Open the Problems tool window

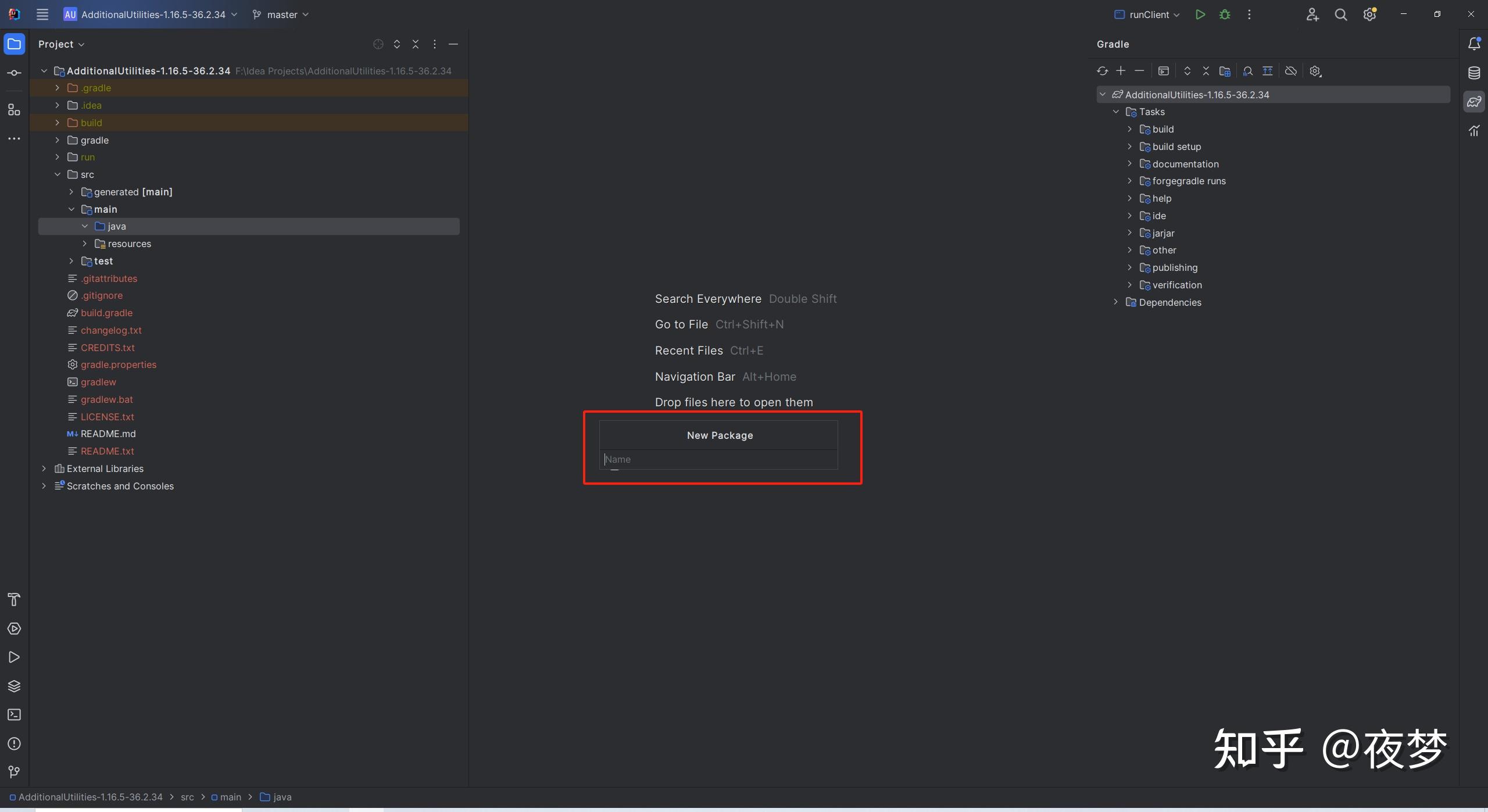tap(14, 743)
